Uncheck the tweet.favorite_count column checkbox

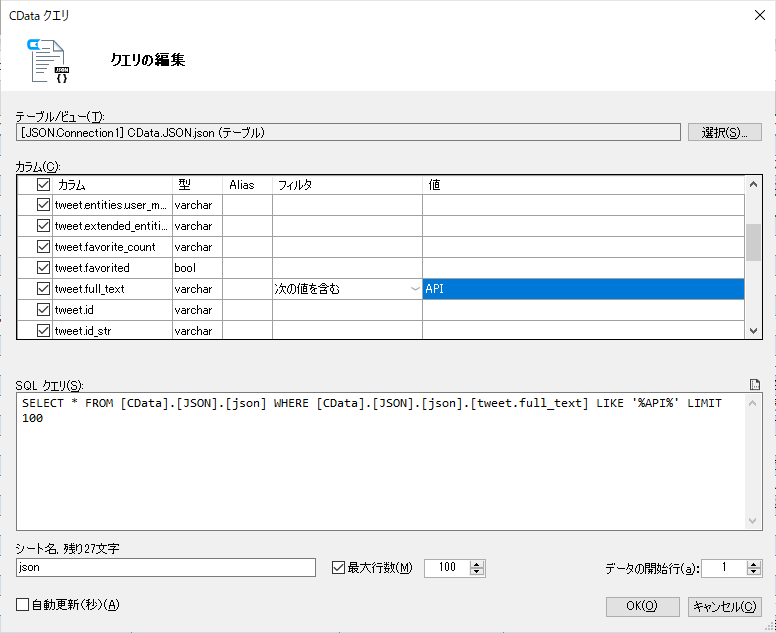[43, 246]
